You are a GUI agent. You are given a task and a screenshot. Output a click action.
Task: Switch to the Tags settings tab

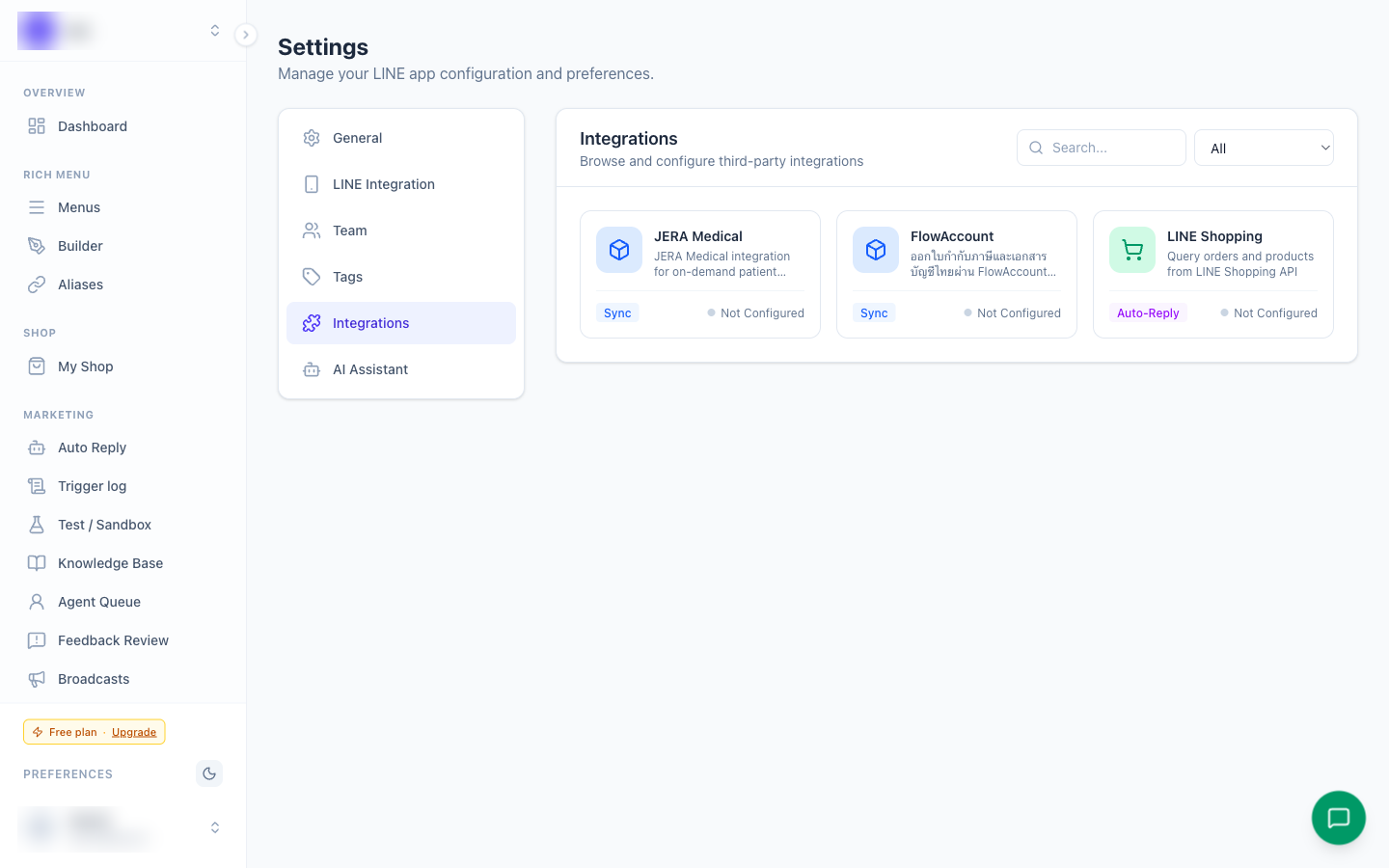click(401, 277)
